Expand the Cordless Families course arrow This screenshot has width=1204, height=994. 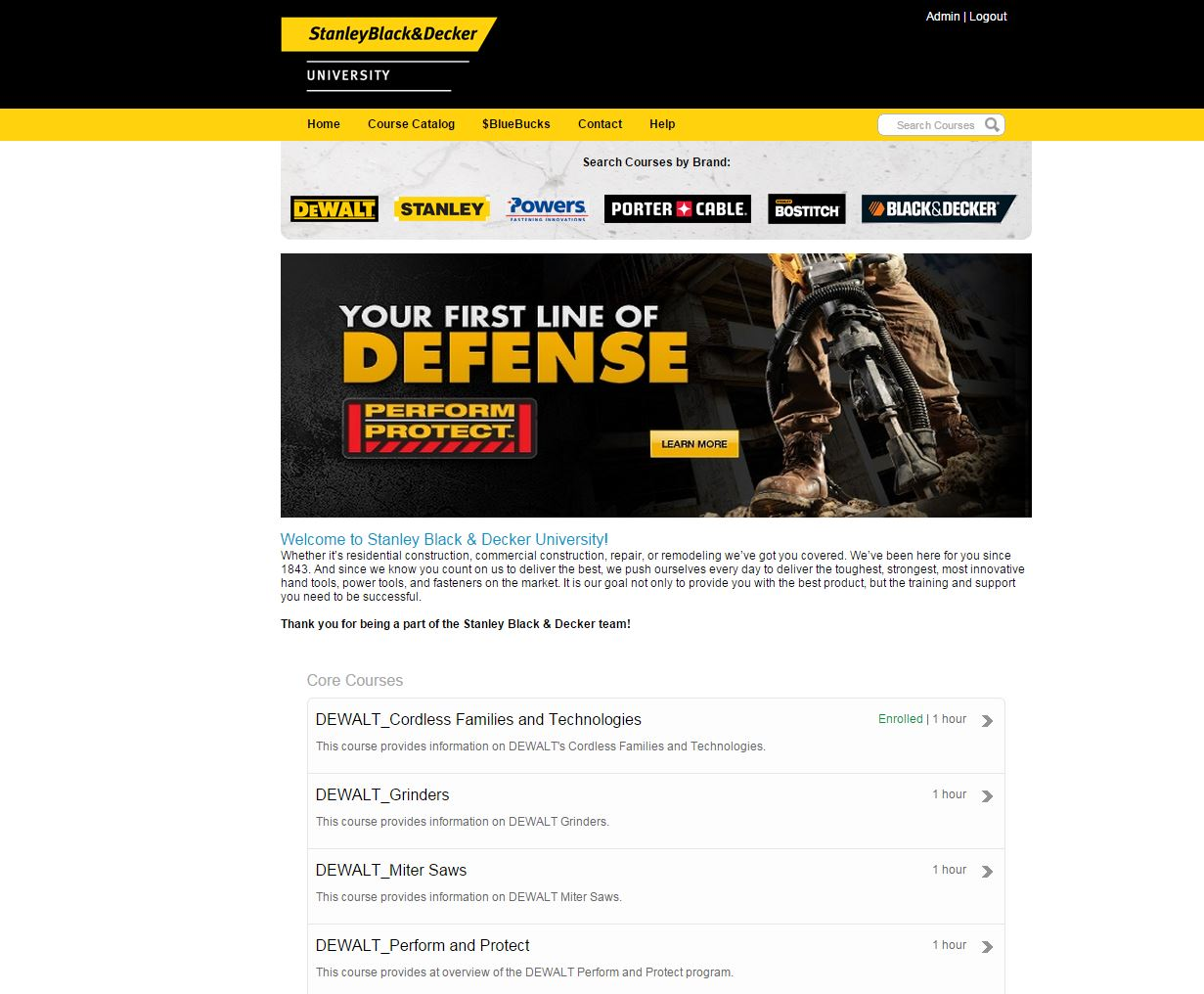[x=988, y=721]
